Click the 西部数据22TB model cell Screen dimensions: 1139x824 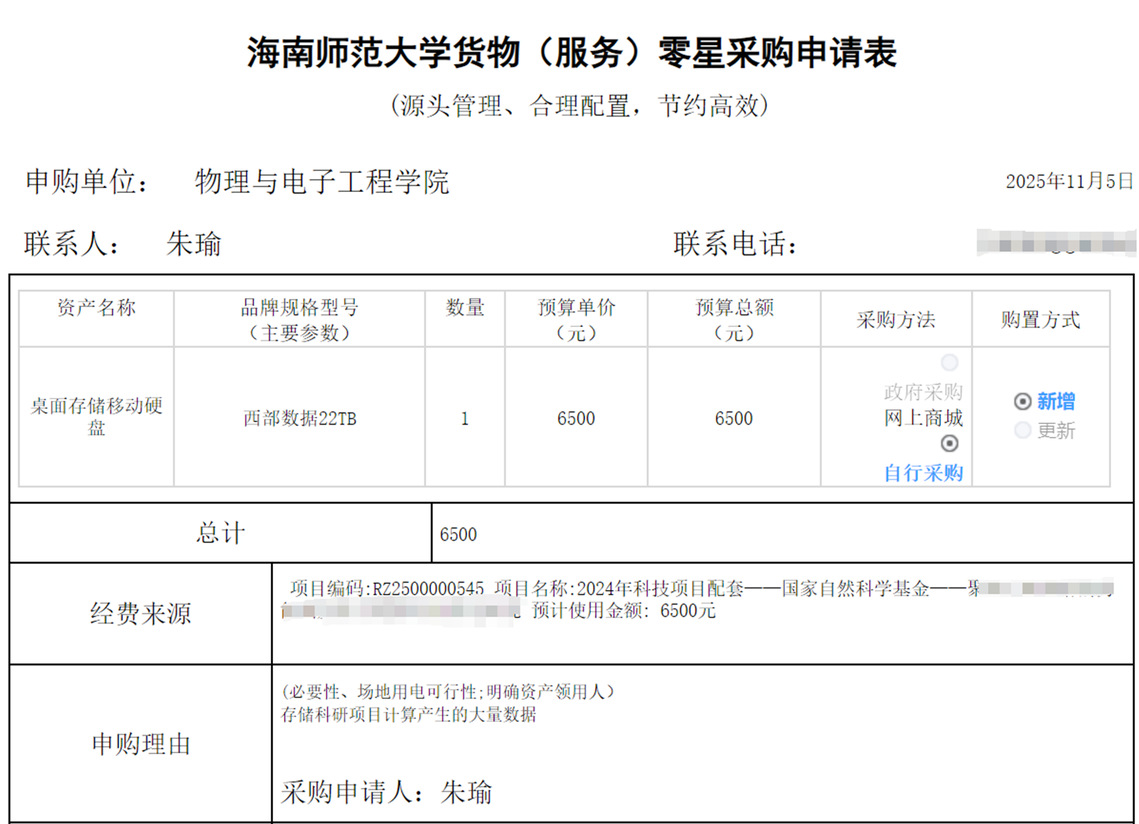pyautogui.click(x=299, y=419)
